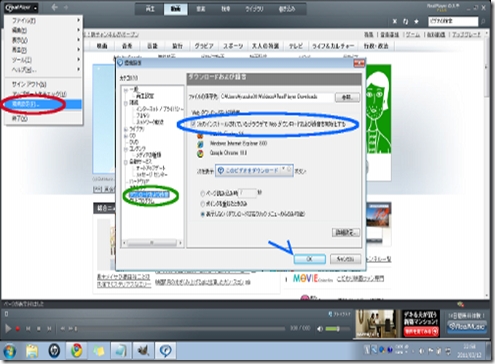Go forward with the right arrow icon

[66, 7]
